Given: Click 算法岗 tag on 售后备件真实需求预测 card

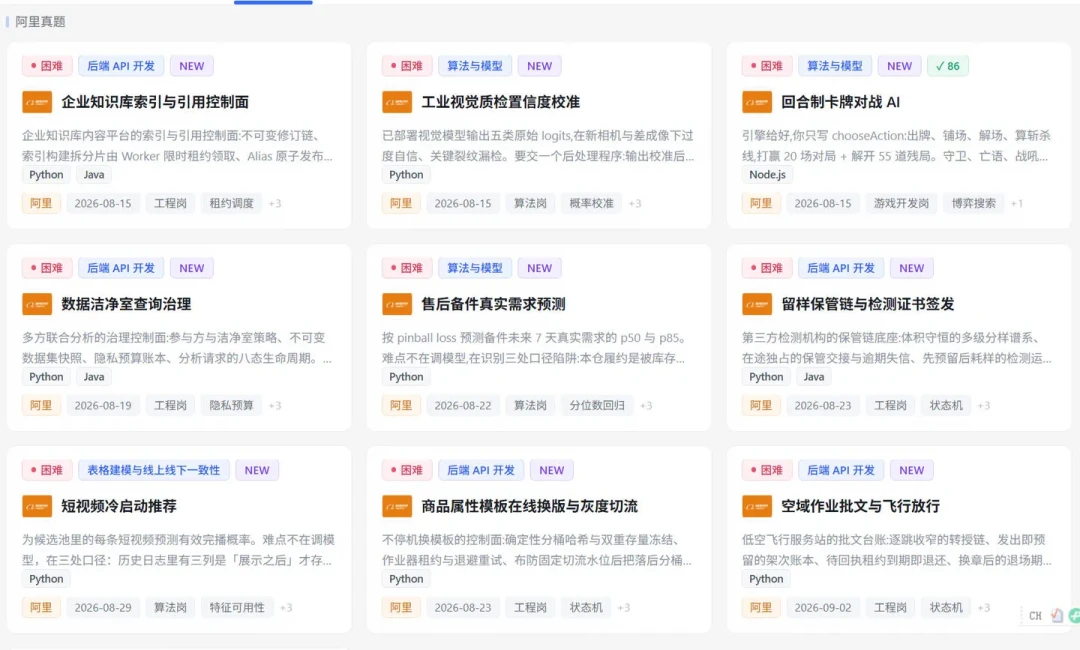Looking at the screenshot, I should click(530, 406).
